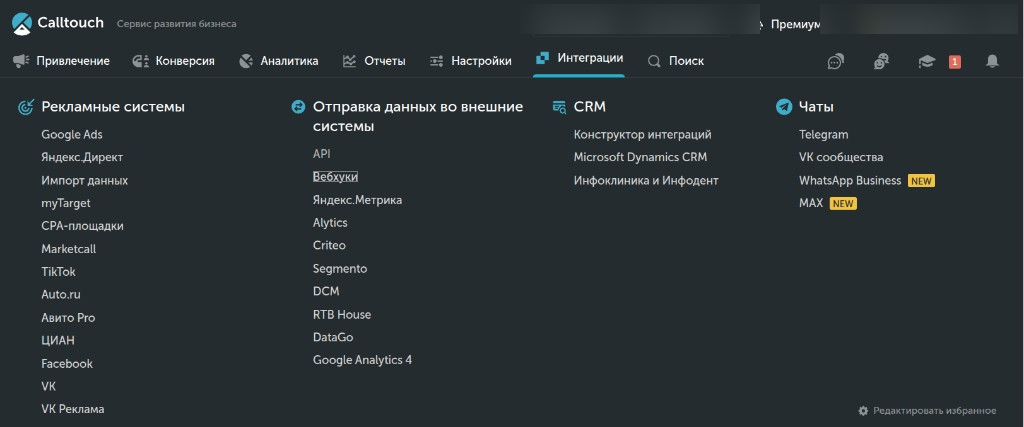1024x427 pixels.
Task: Open Microsoft Dynamics CRM
Action: tap(640, 157)
